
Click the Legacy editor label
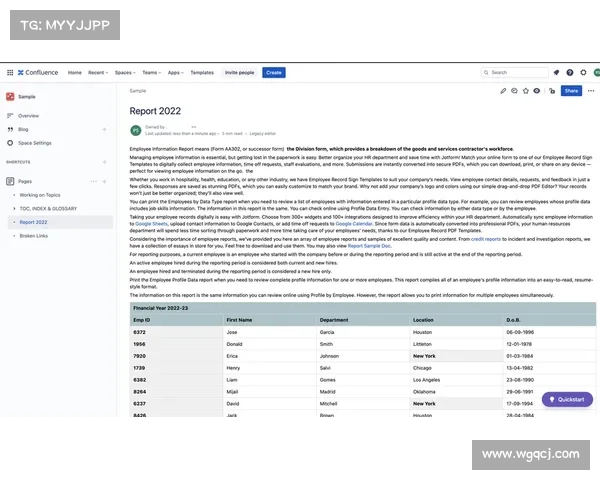click(x=262, y=134)
